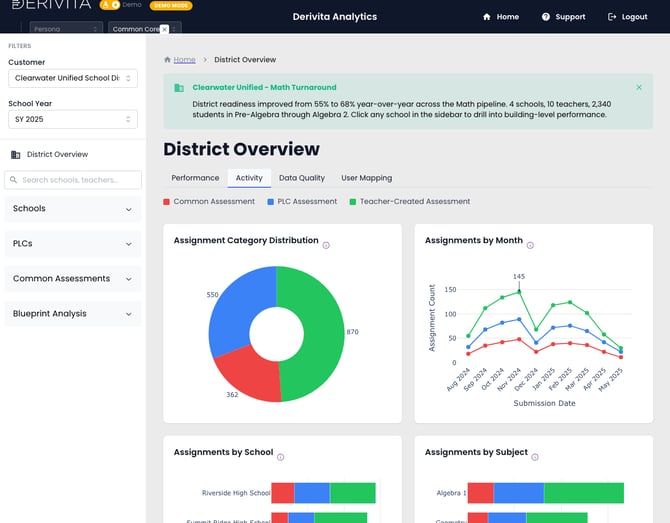Switch to the Performance tab
Image resolution: width=670 pixels, height=523 pixels.
point(195,178)
